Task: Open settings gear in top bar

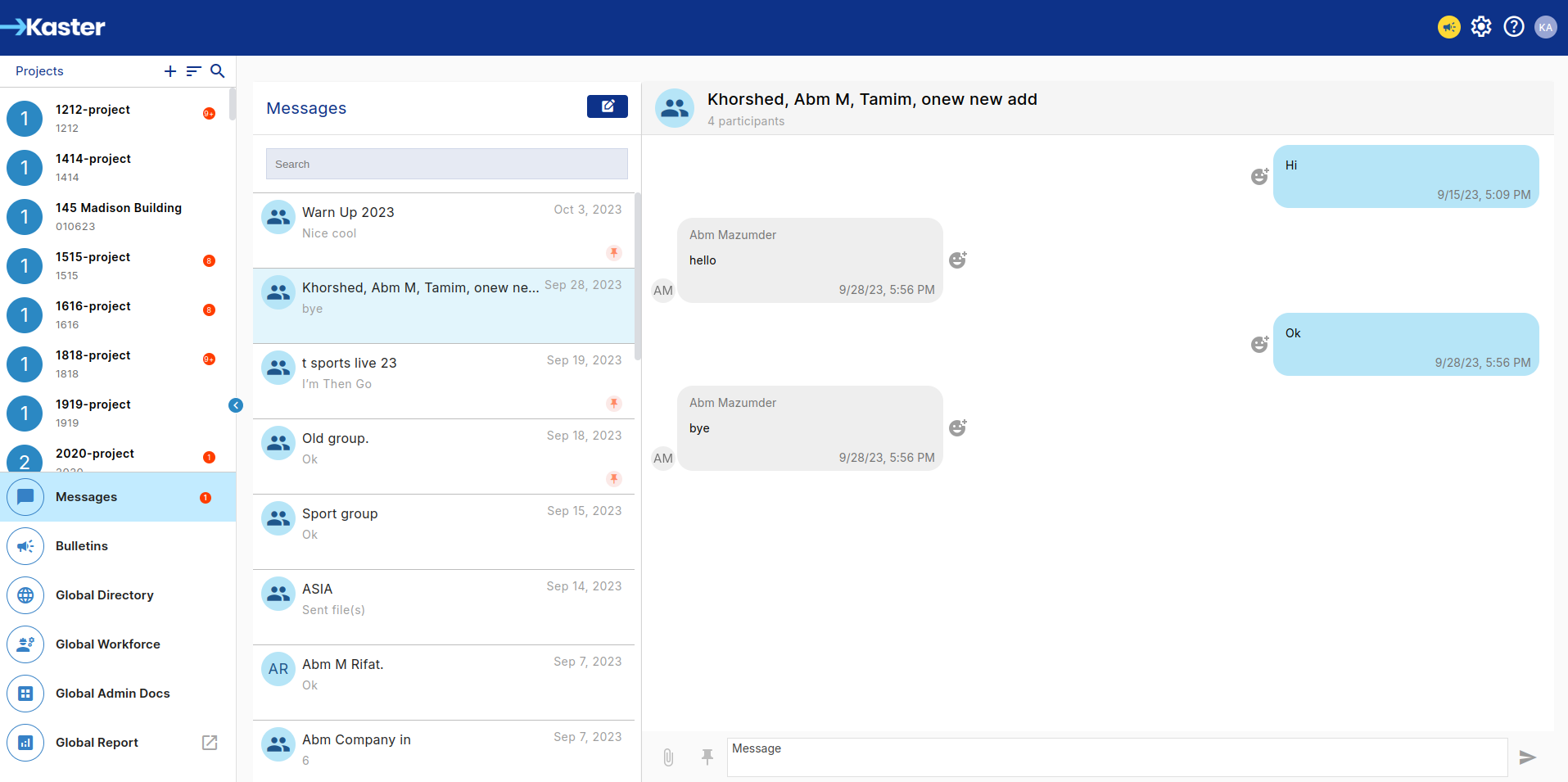Action: (1481, 27)
